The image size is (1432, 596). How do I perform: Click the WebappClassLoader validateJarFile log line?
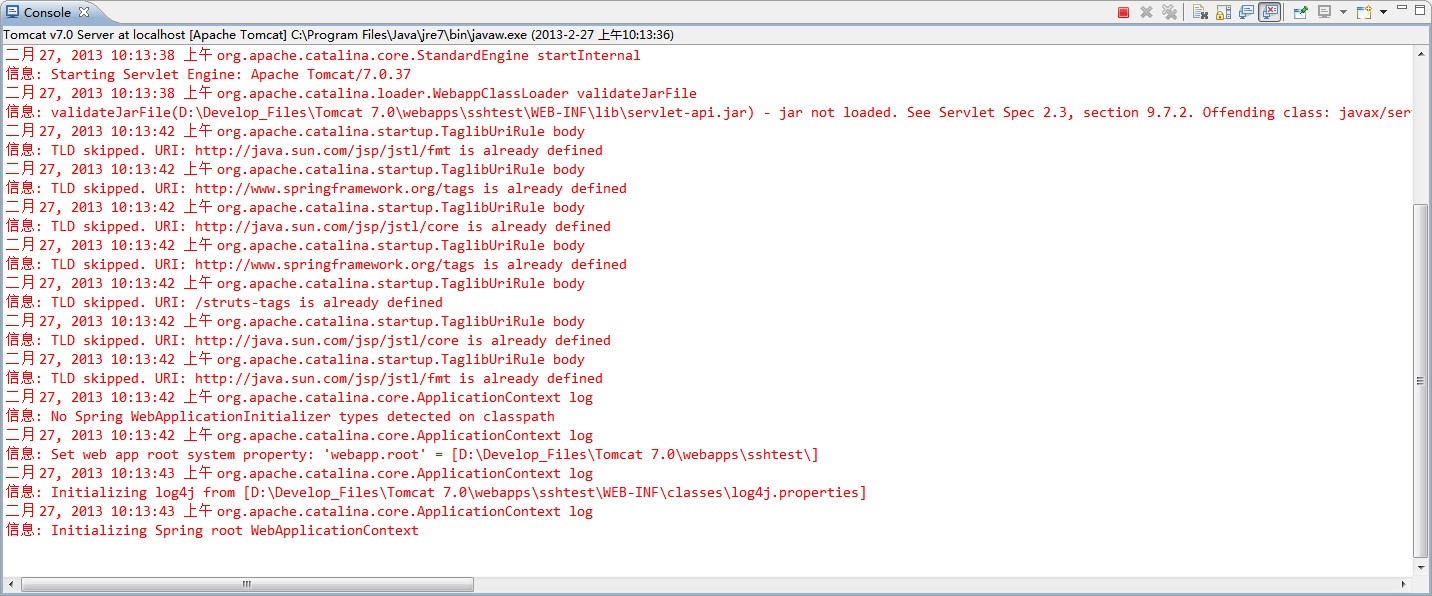(x=351, y=93)
